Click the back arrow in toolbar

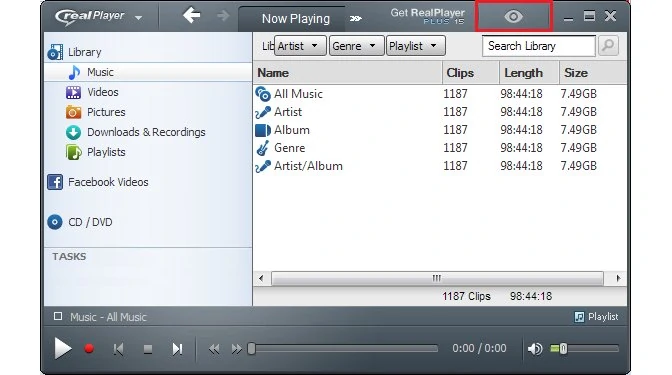coord(192,16)
